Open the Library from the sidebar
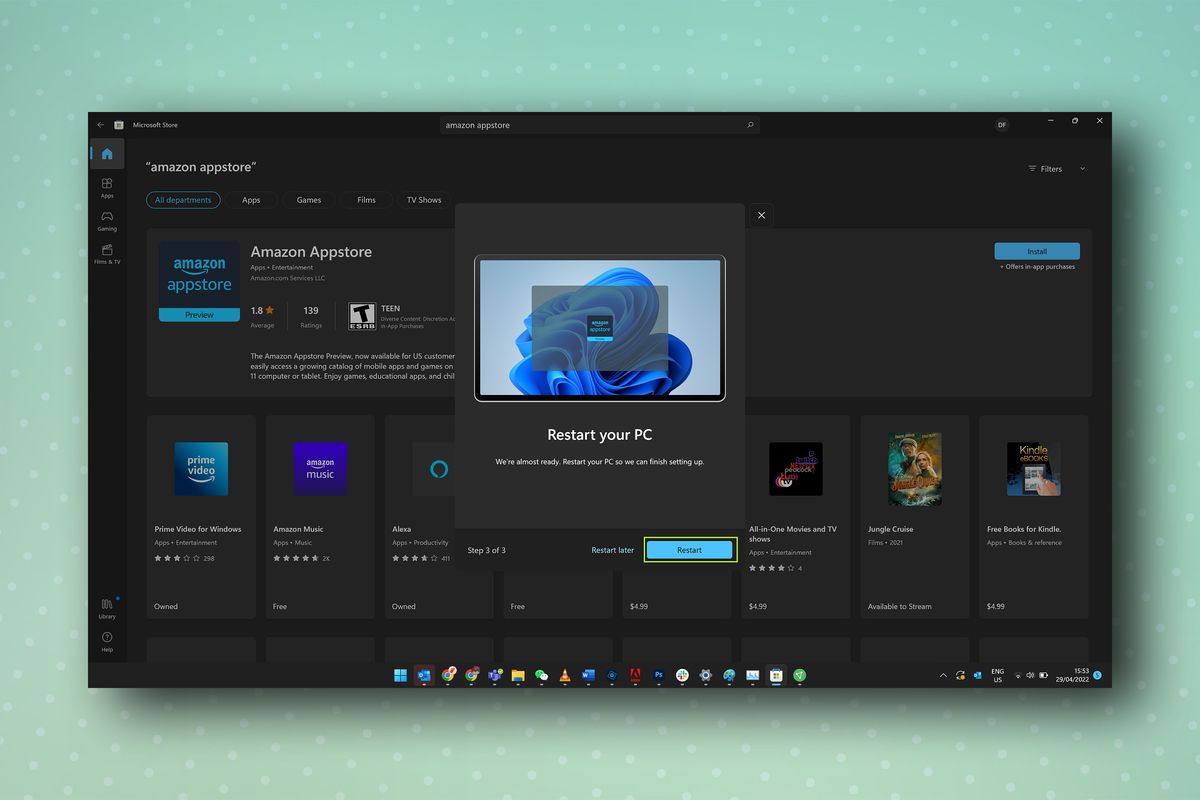 point(107,608)
